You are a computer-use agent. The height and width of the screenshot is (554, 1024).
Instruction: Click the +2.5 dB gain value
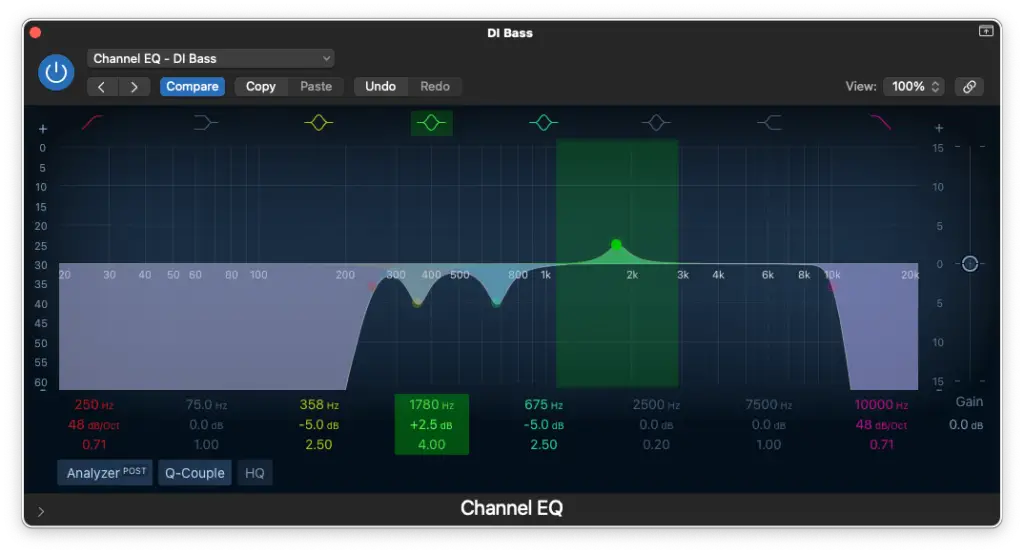click(x=431, y=425)
